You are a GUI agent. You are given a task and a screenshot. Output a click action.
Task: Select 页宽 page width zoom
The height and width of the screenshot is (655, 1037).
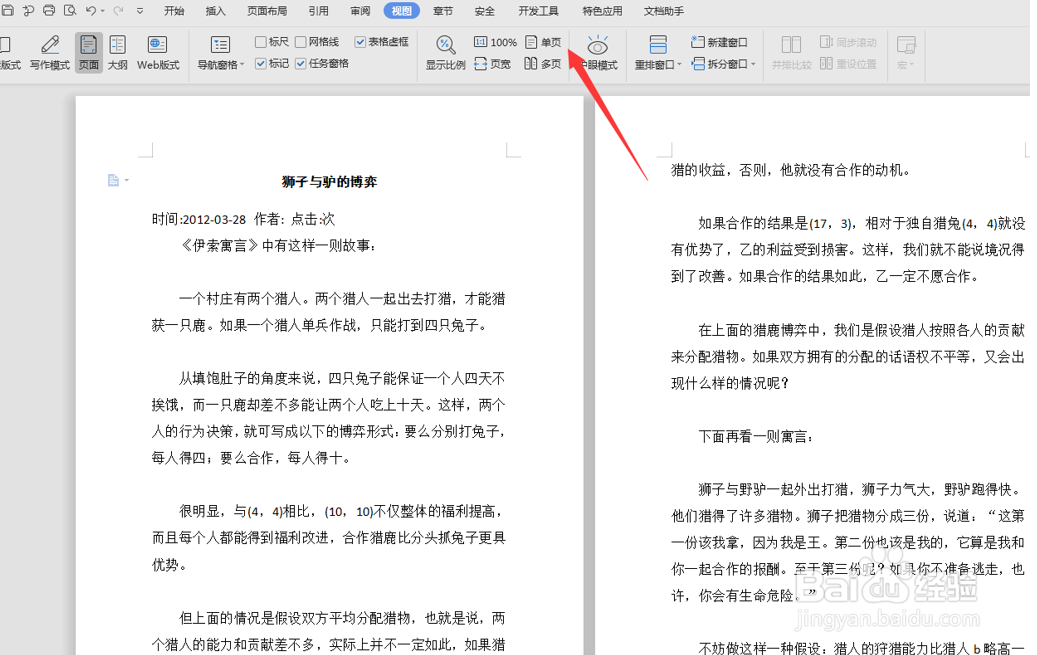[492, 64]
